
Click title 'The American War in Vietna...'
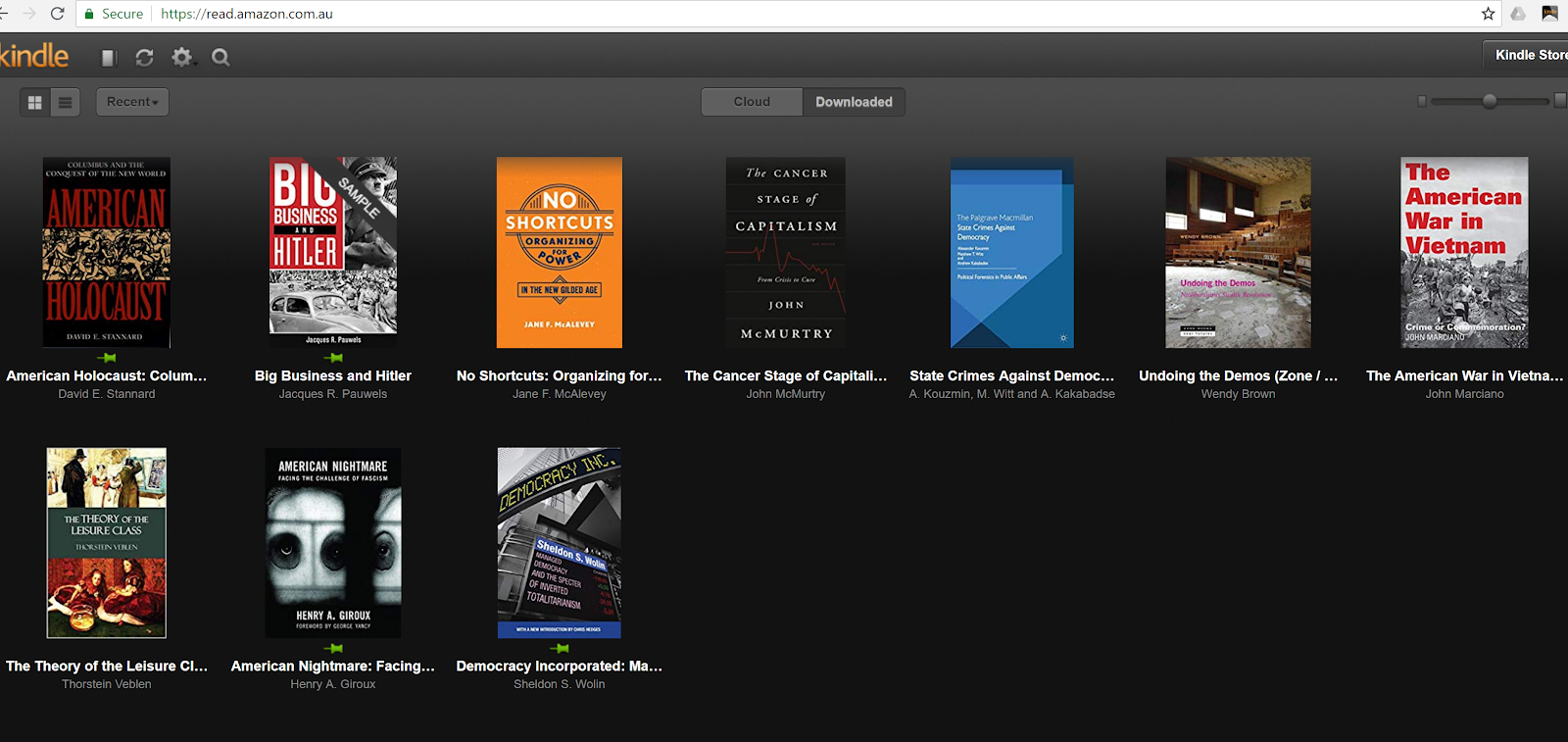tap(1465, 375)
